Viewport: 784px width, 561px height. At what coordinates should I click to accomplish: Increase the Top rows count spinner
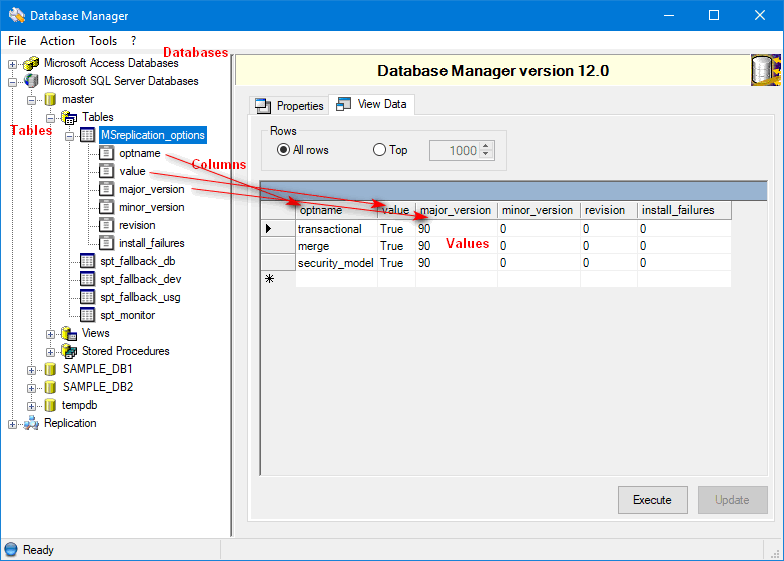point(487,146)
